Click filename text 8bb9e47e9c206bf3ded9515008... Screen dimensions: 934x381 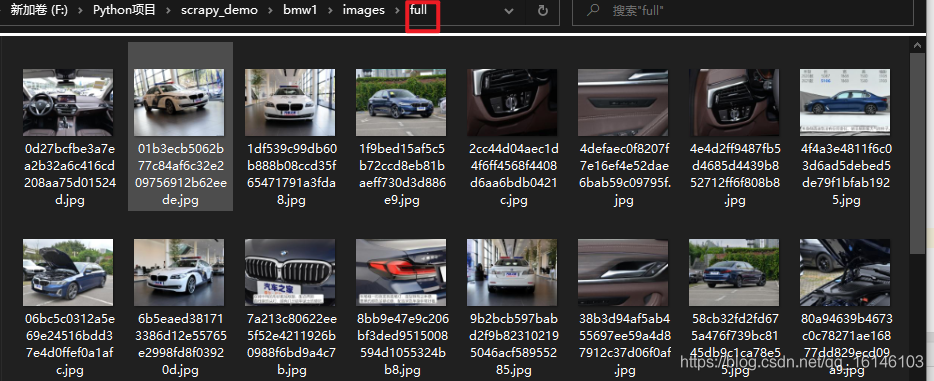point(402,345)
